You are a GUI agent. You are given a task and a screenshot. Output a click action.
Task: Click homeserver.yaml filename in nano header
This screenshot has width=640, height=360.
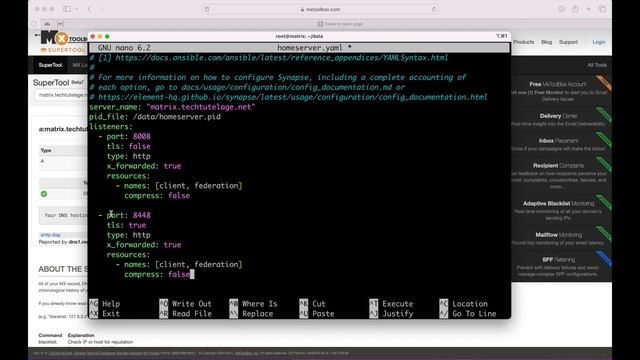click(x=310, y=48)
